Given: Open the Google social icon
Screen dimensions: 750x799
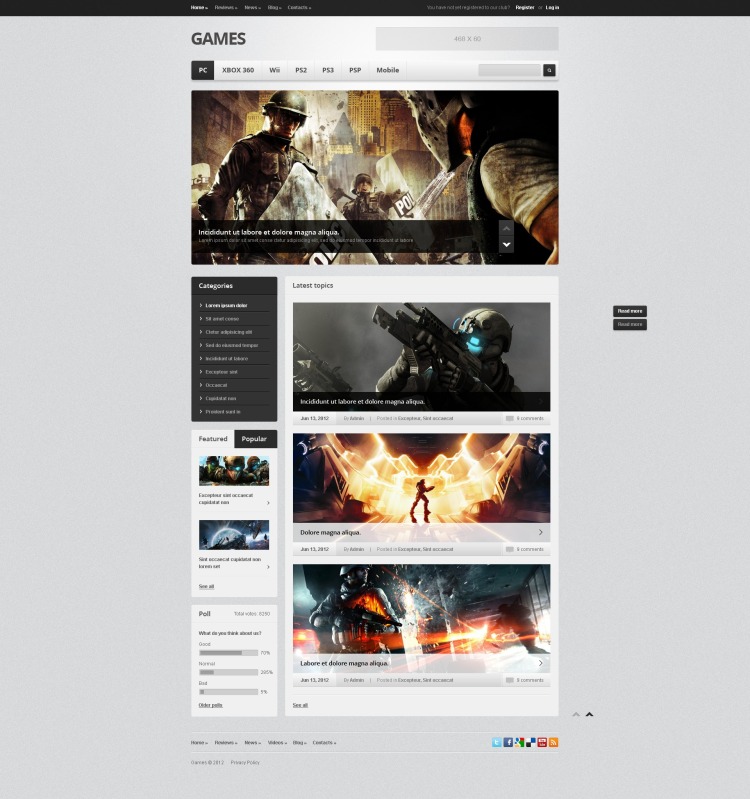Looking at the screenshot, I should pos(519,742).
